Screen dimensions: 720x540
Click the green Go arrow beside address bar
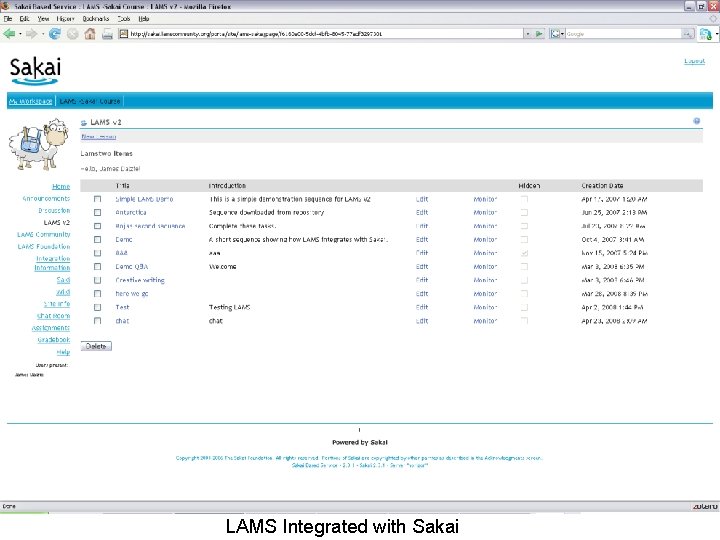(539, 34)
